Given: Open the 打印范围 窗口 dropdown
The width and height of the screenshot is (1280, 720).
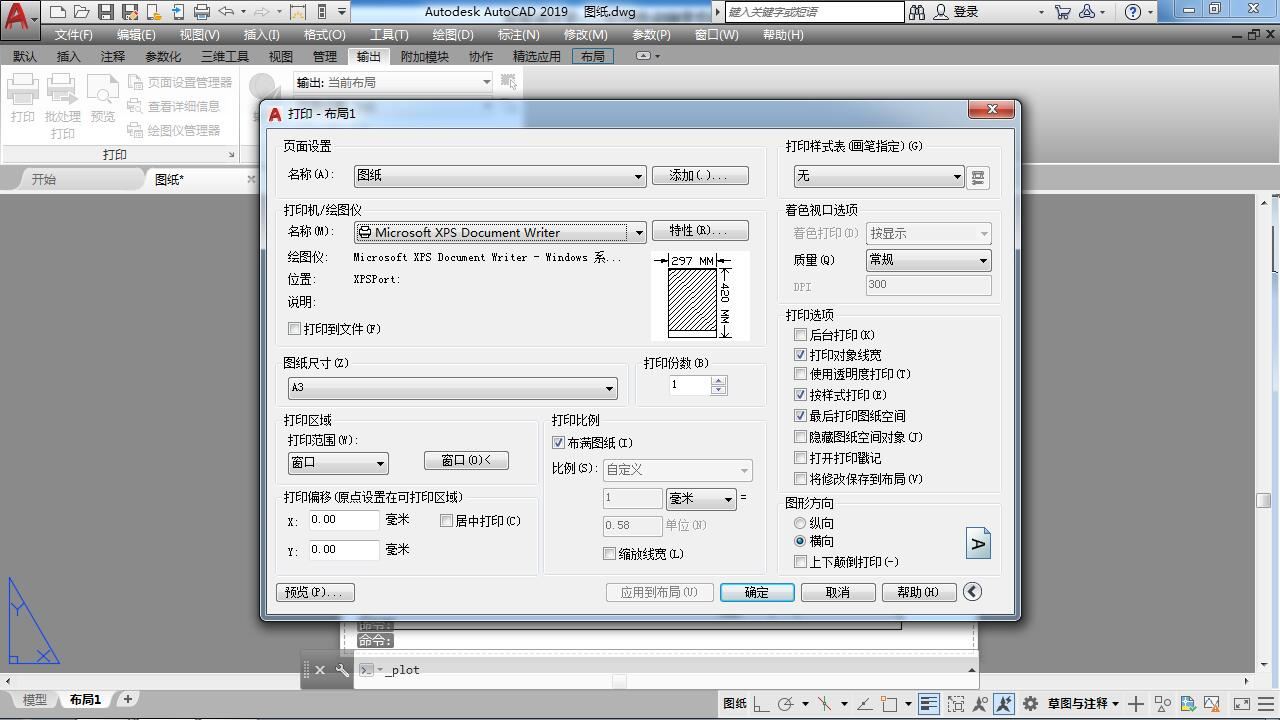Looking at the screenshot, I should pos(338,463).
